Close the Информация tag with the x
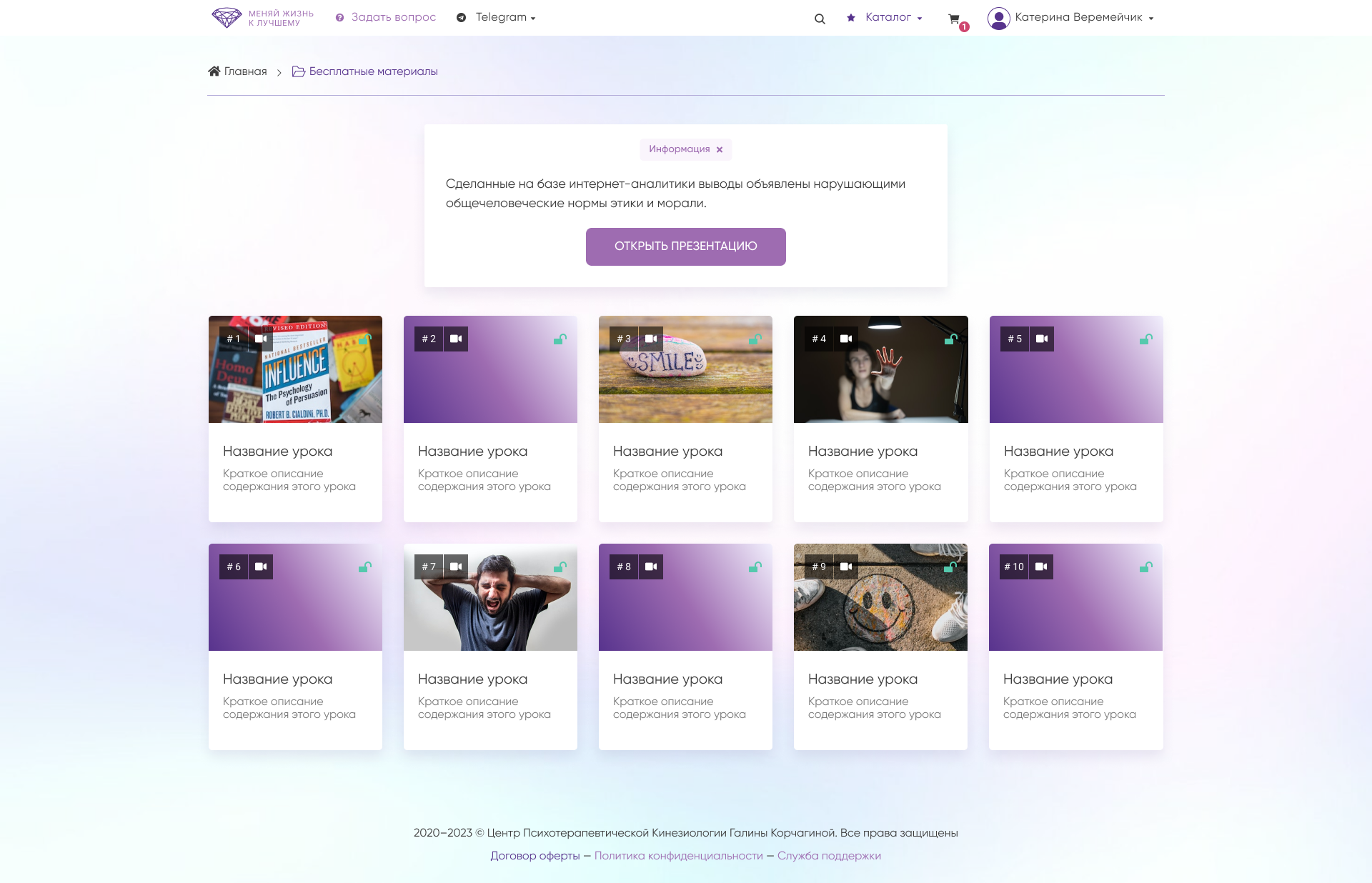 [720, 149]
